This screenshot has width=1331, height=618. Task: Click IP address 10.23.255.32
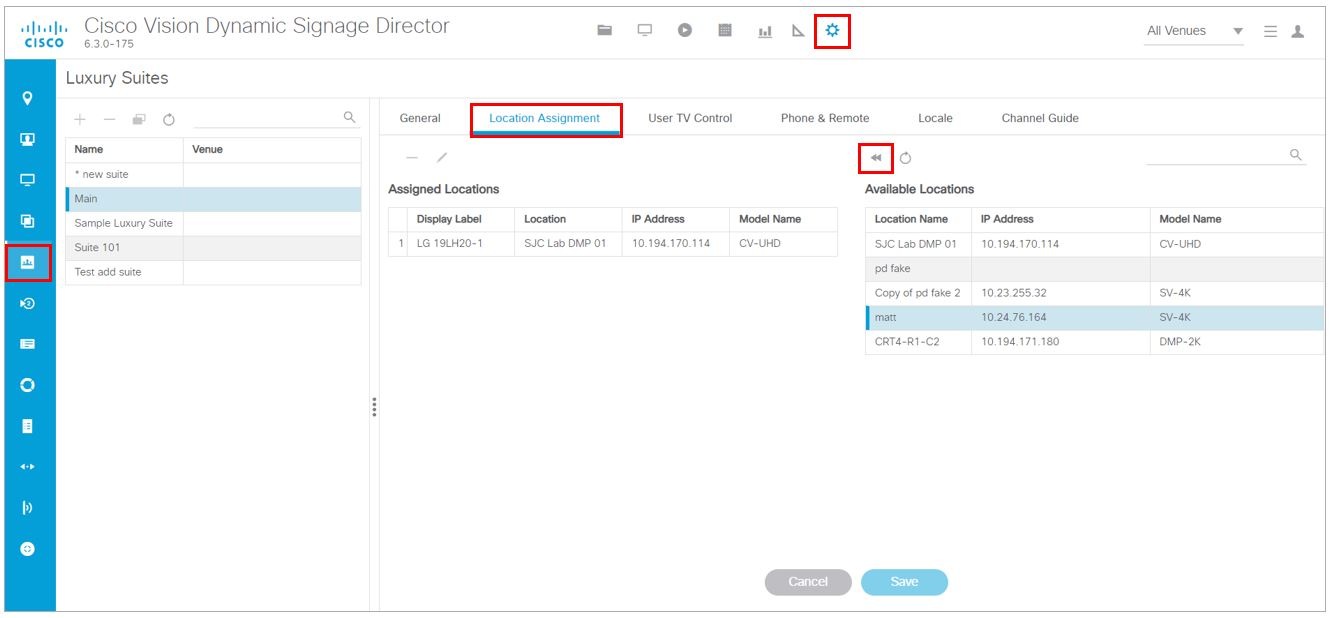[1014, 293]
